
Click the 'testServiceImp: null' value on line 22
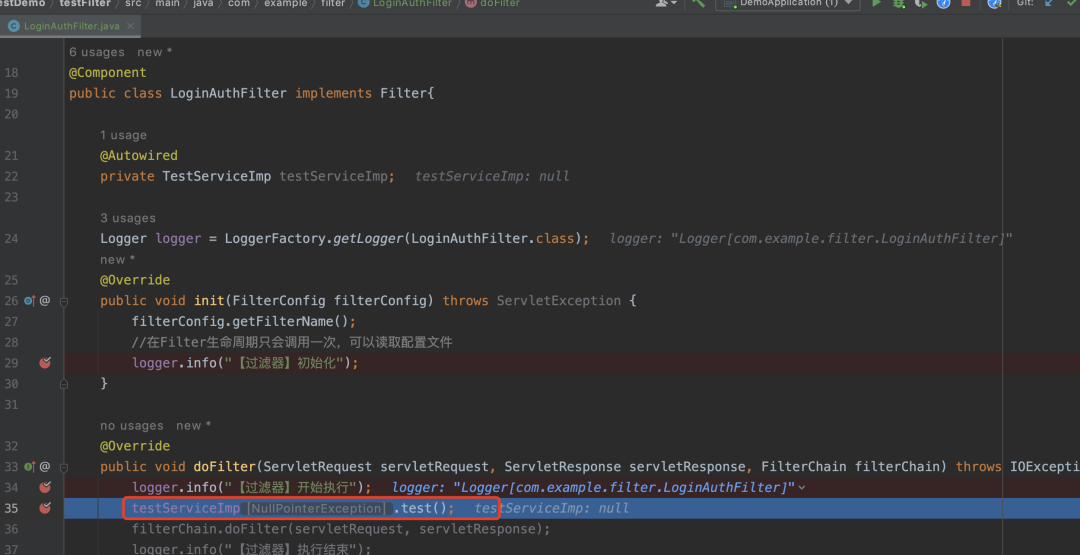click(x=492, y=176)
